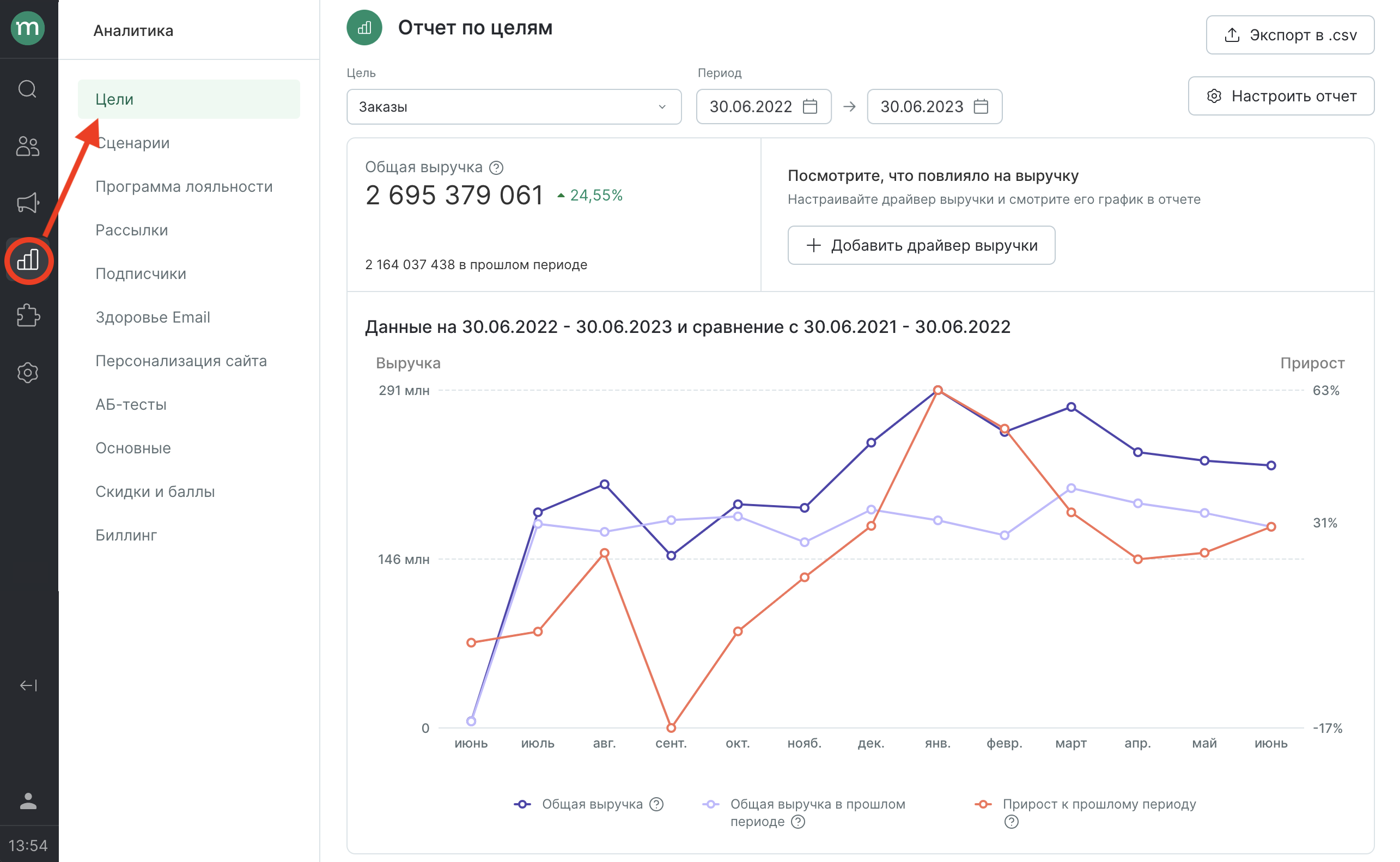Collapse the sidebar with arrow icon
This screenshot has width=1400, height=862.
point(28,685)
